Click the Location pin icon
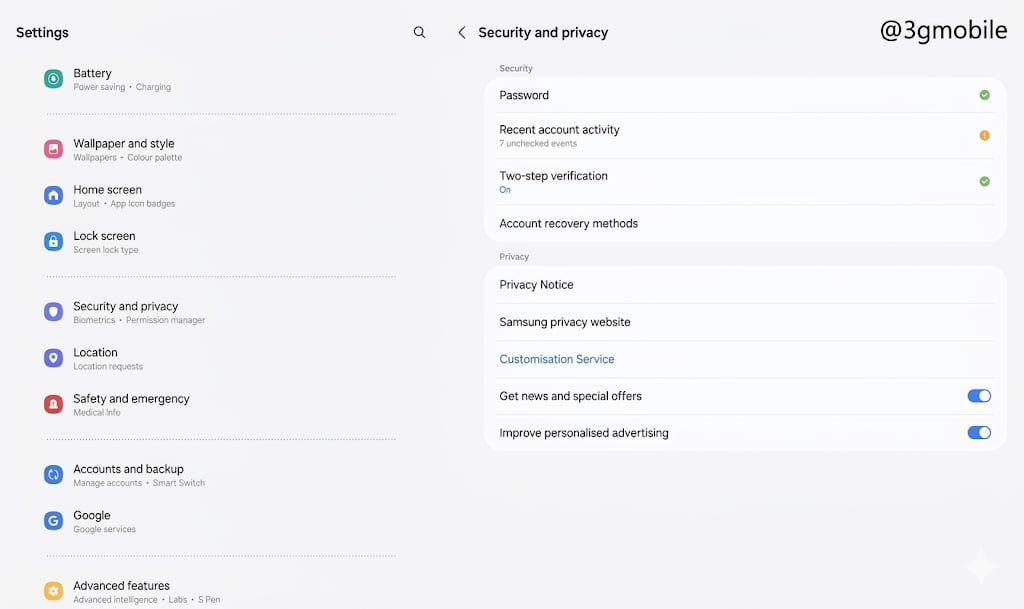 click(x=53, y=358)
